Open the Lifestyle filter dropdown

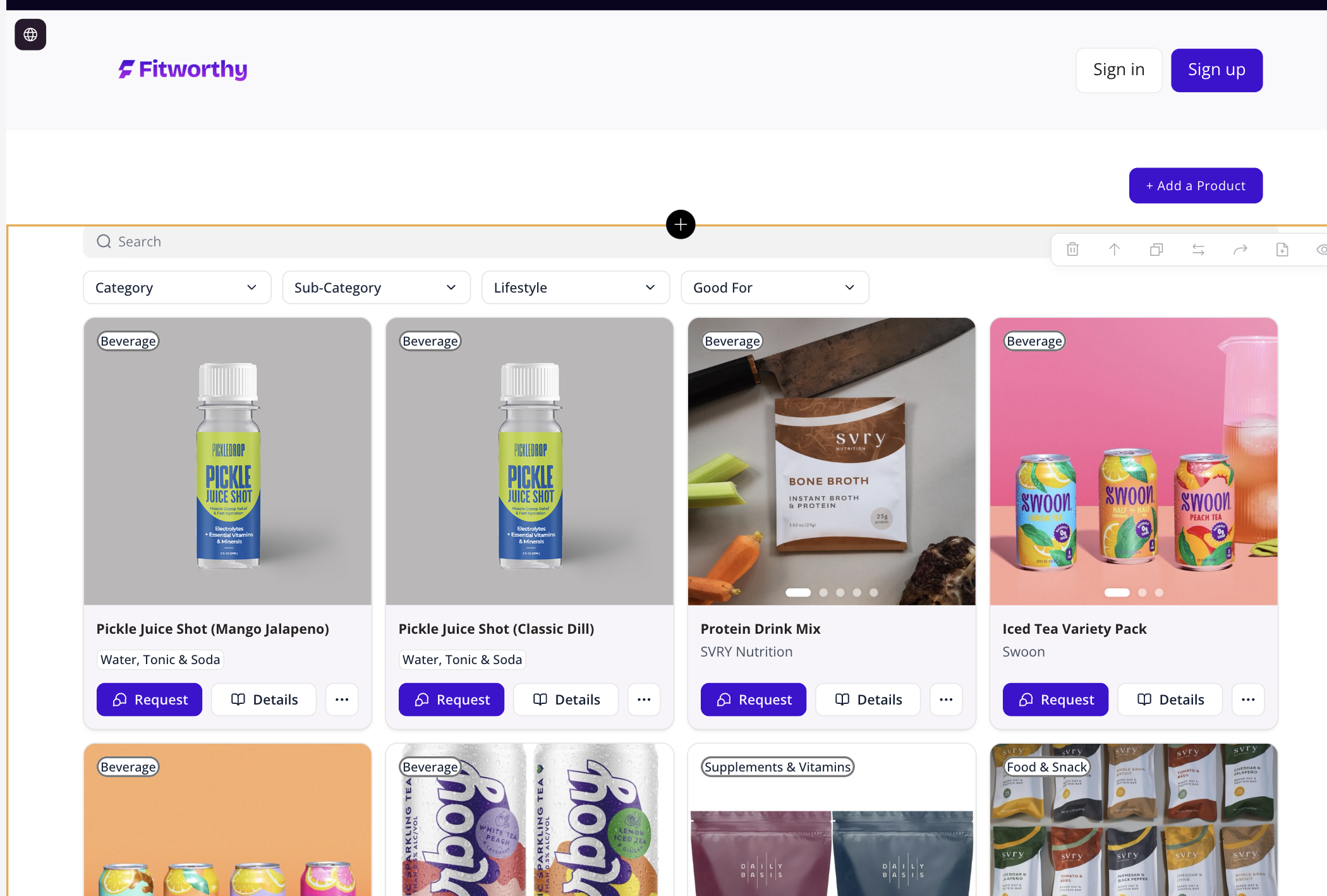point(575,288)
